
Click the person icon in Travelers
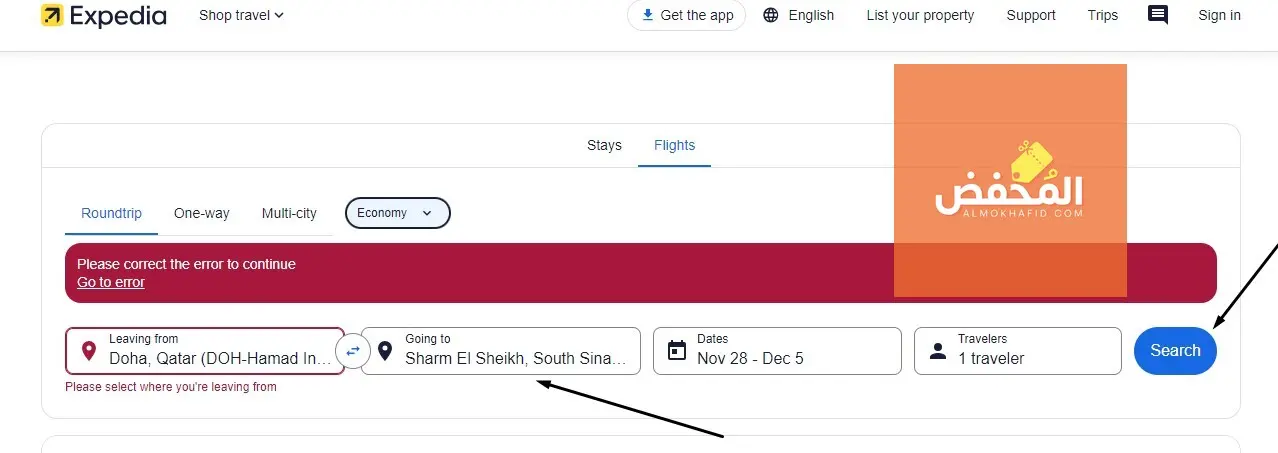pyautogui.click(x=938, y=351)
